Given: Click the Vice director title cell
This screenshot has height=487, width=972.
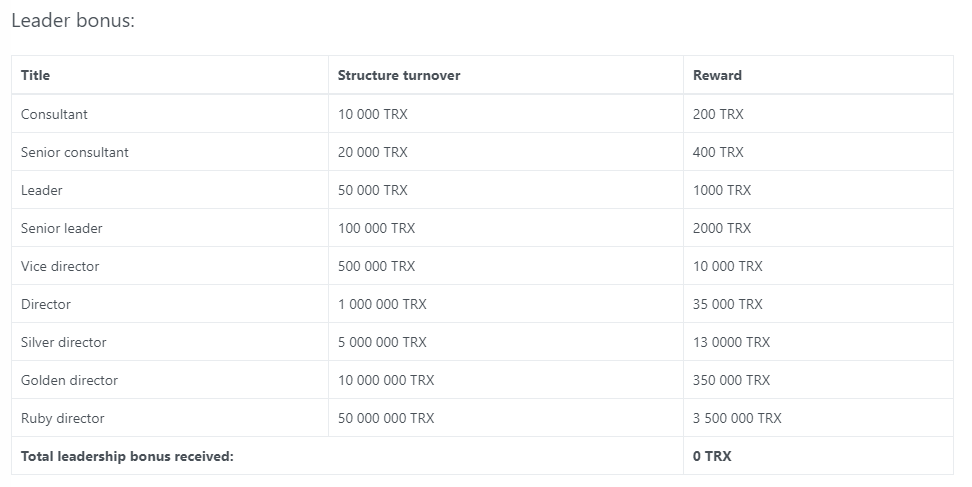Looking at the screenshot, I should click(60, 266).
